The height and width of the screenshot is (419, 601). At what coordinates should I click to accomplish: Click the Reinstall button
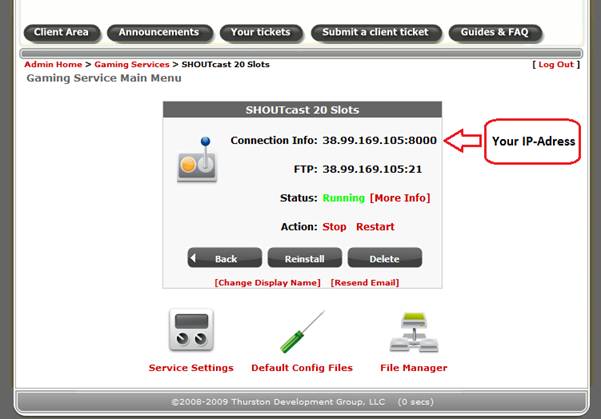point(305,258)
